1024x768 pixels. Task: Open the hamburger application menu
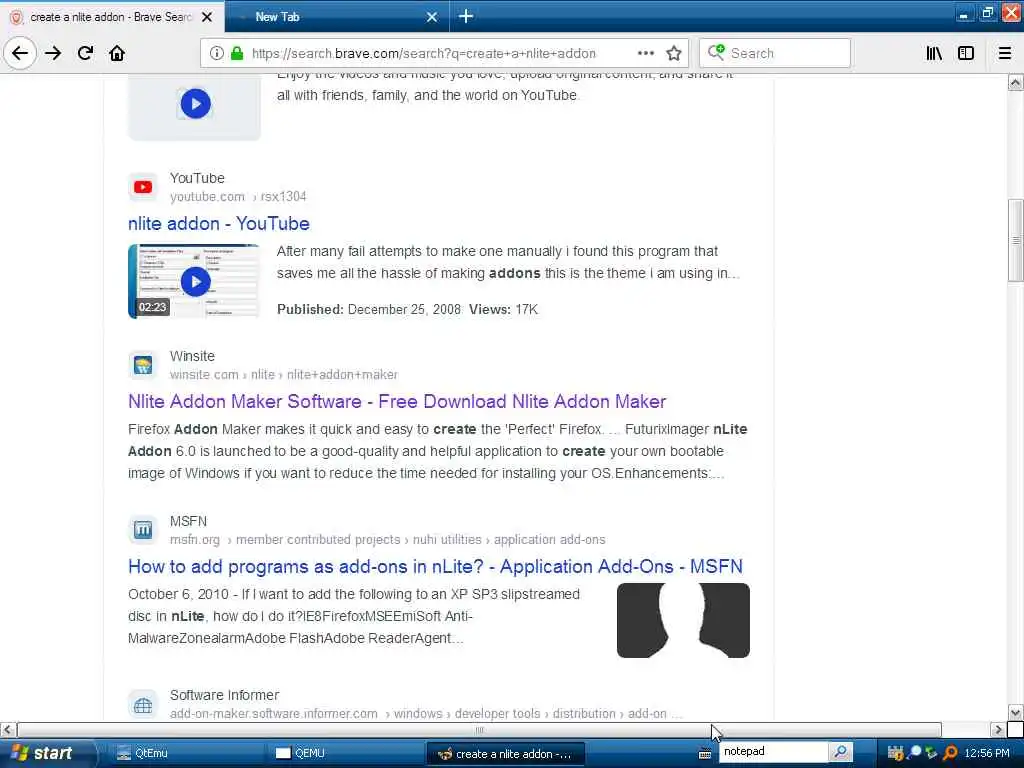[1005, 53]
